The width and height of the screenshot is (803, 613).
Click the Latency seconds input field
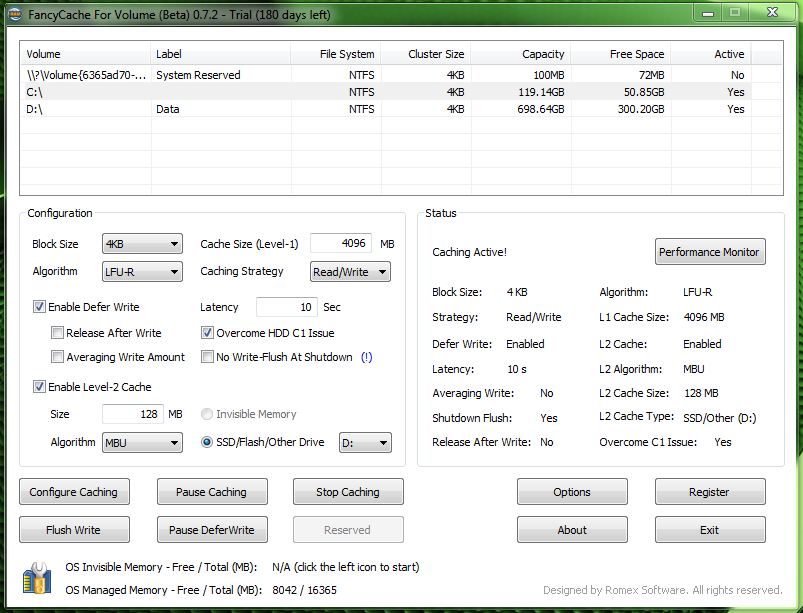(286, 307)
